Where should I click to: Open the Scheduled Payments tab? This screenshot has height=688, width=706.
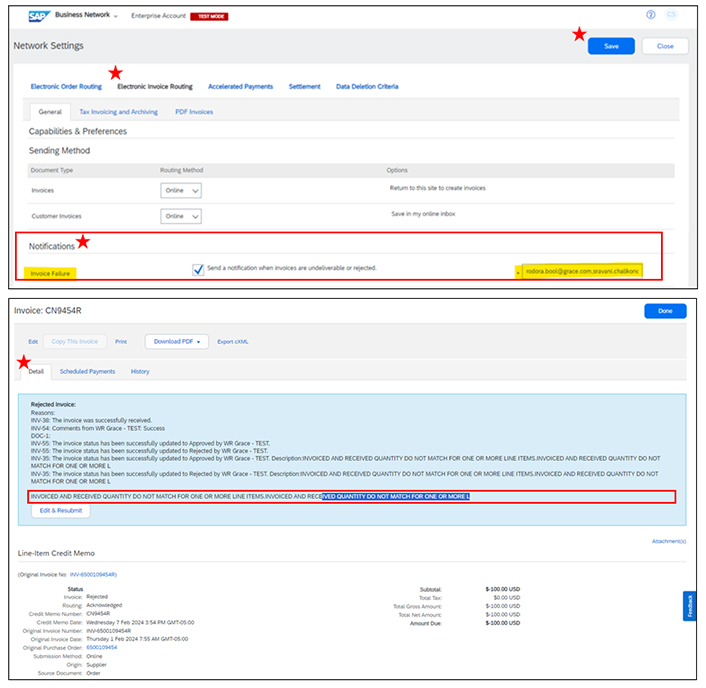tap(87, 371)
